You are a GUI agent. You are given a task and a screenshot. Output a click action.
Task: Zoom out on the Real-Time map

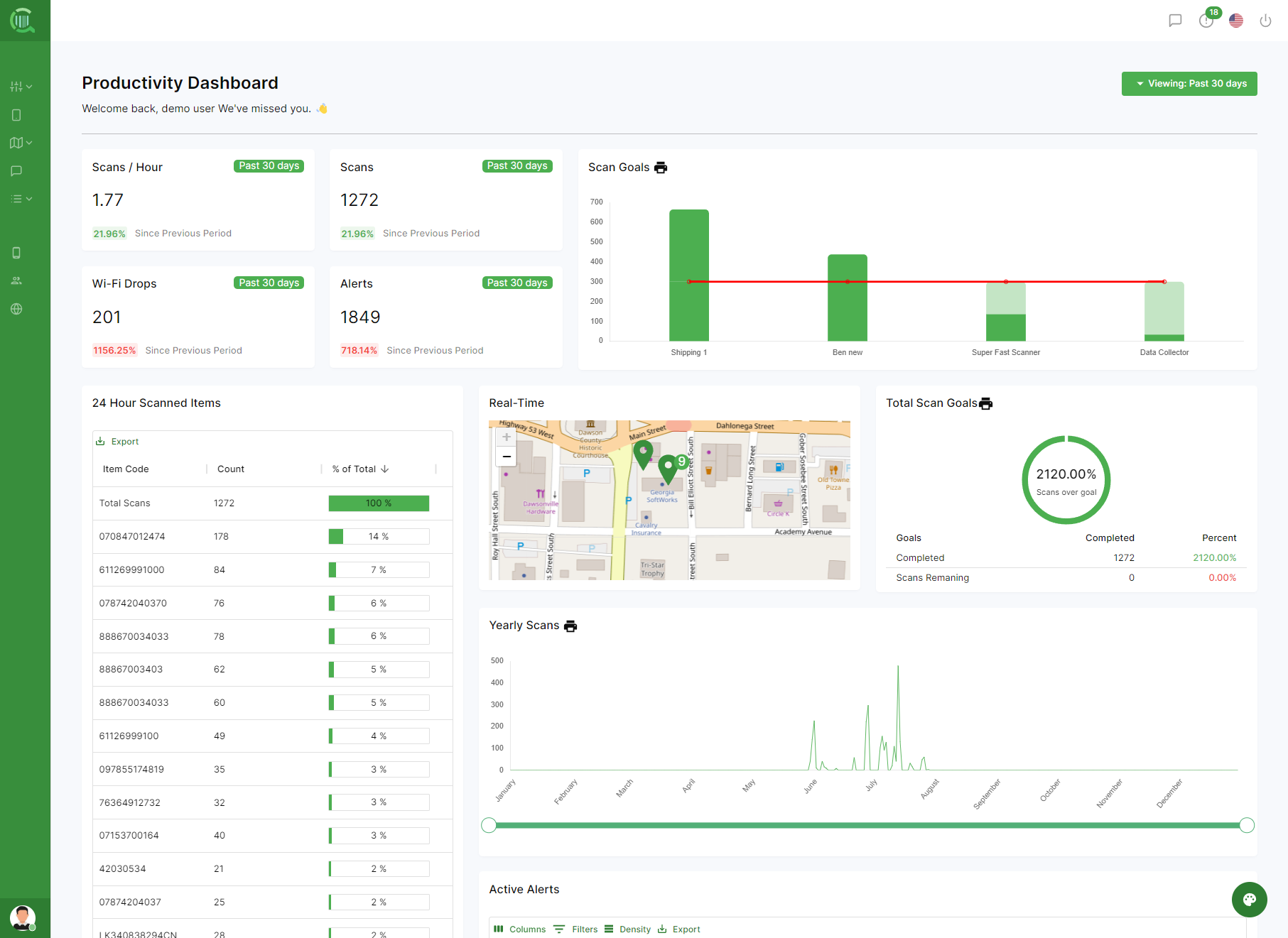coord(507,457)
